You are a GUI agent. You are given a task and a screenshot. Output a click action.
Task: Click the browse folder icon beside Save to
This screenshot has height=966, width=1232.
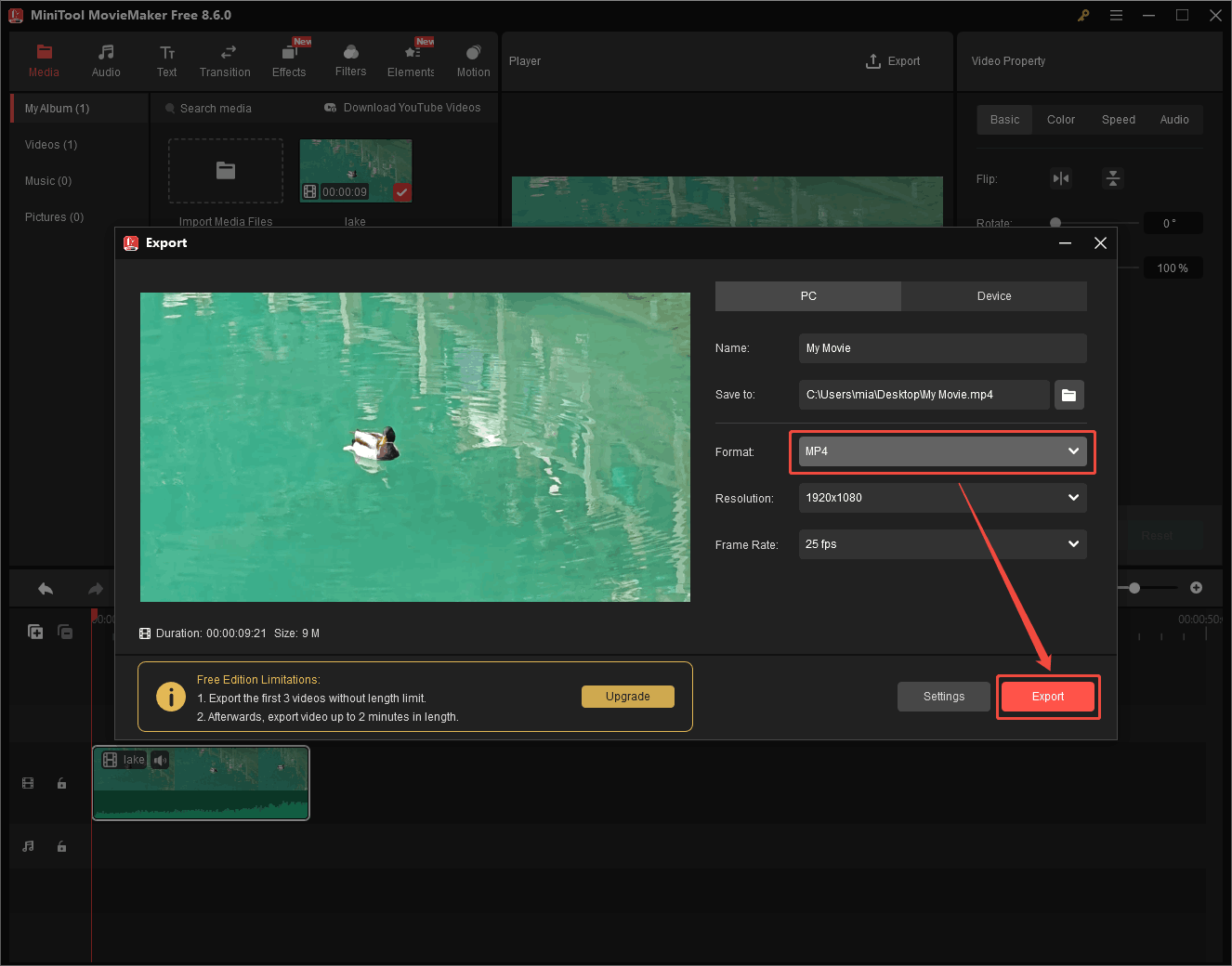coord(1069,395)
